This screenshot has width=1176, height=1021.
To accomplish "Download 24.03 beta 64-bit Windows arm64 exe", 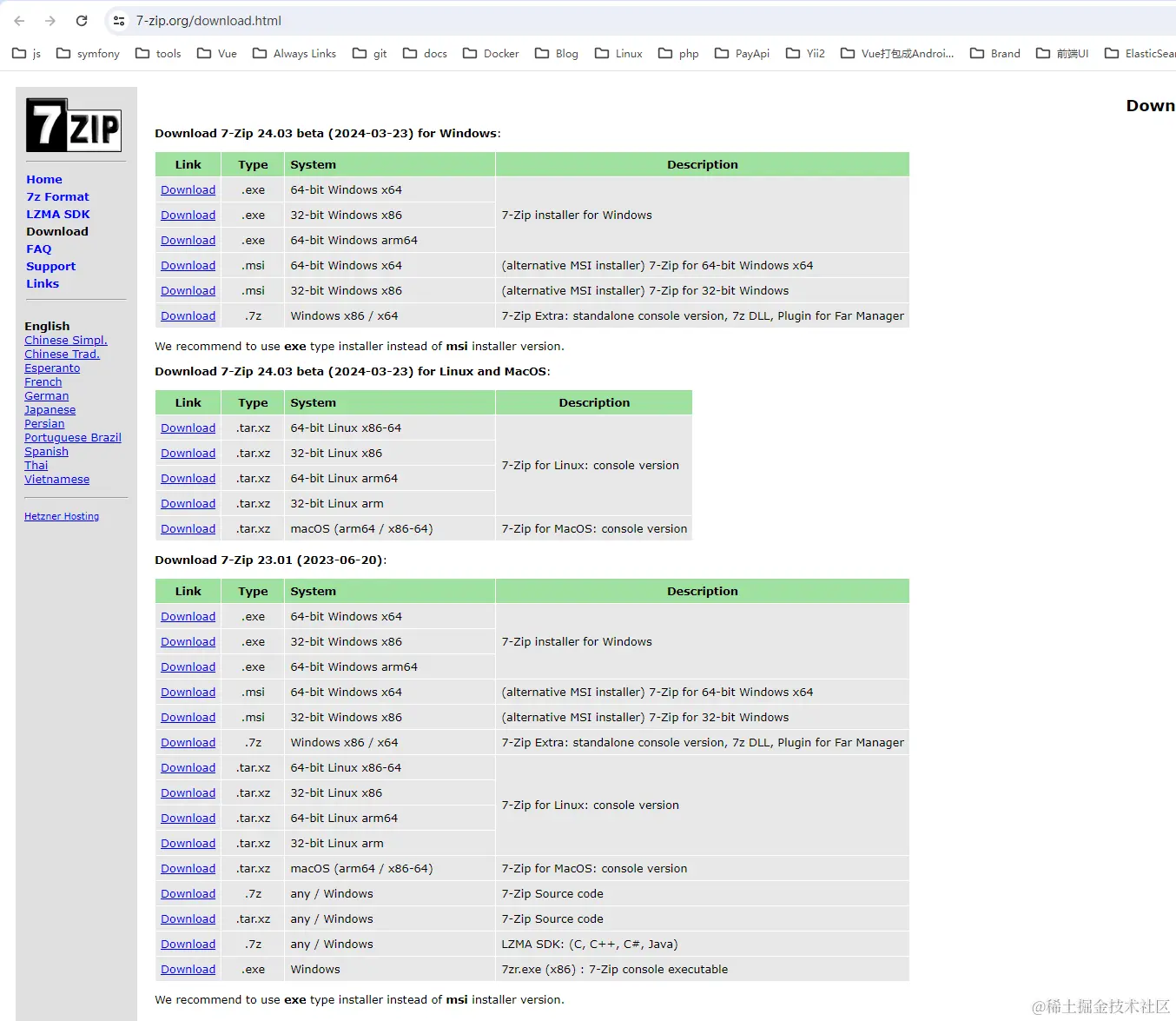I will (x=188, y=240).
